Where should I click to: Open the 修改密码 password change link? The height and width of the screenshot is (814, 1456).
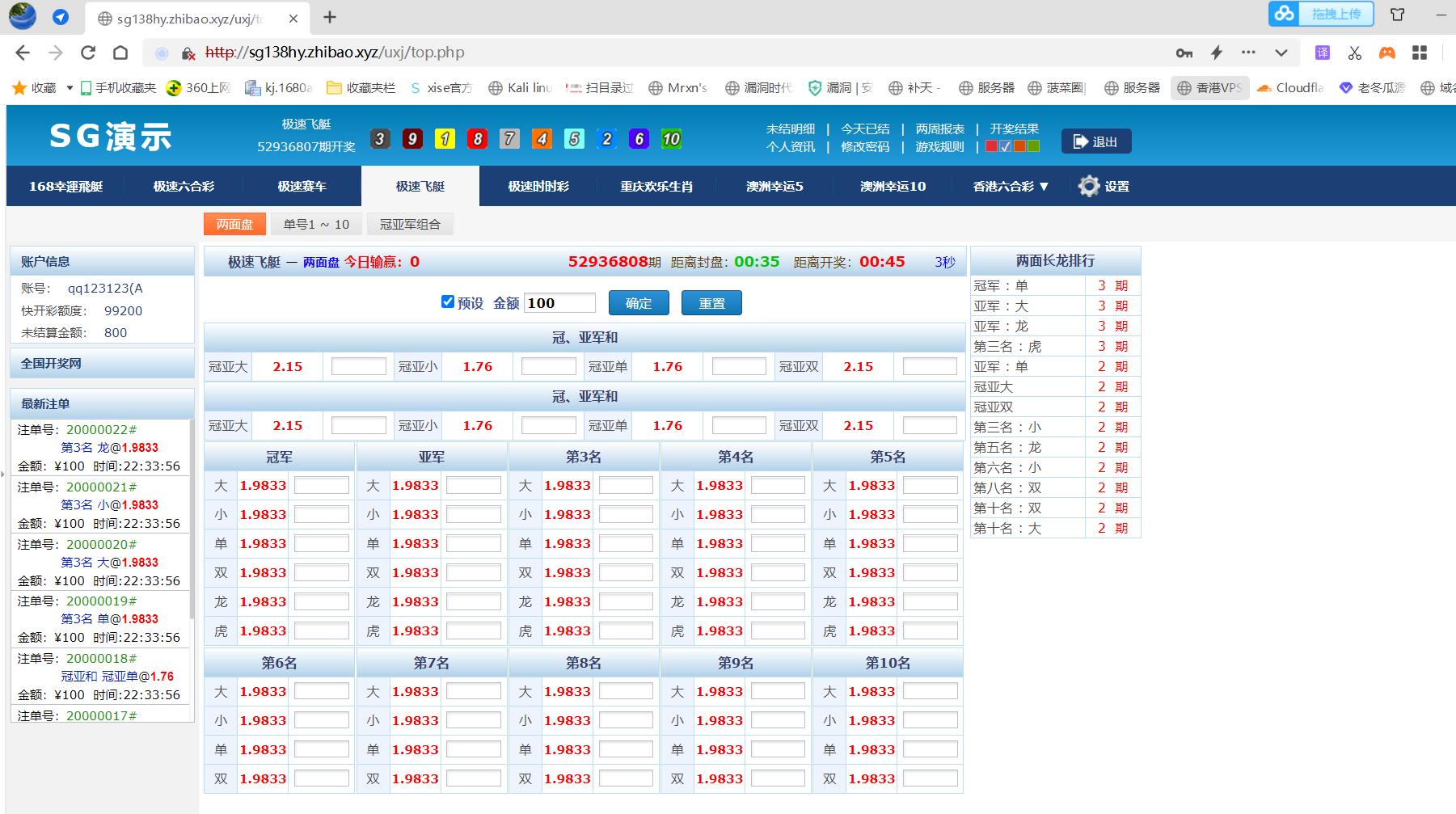[865, 147]
